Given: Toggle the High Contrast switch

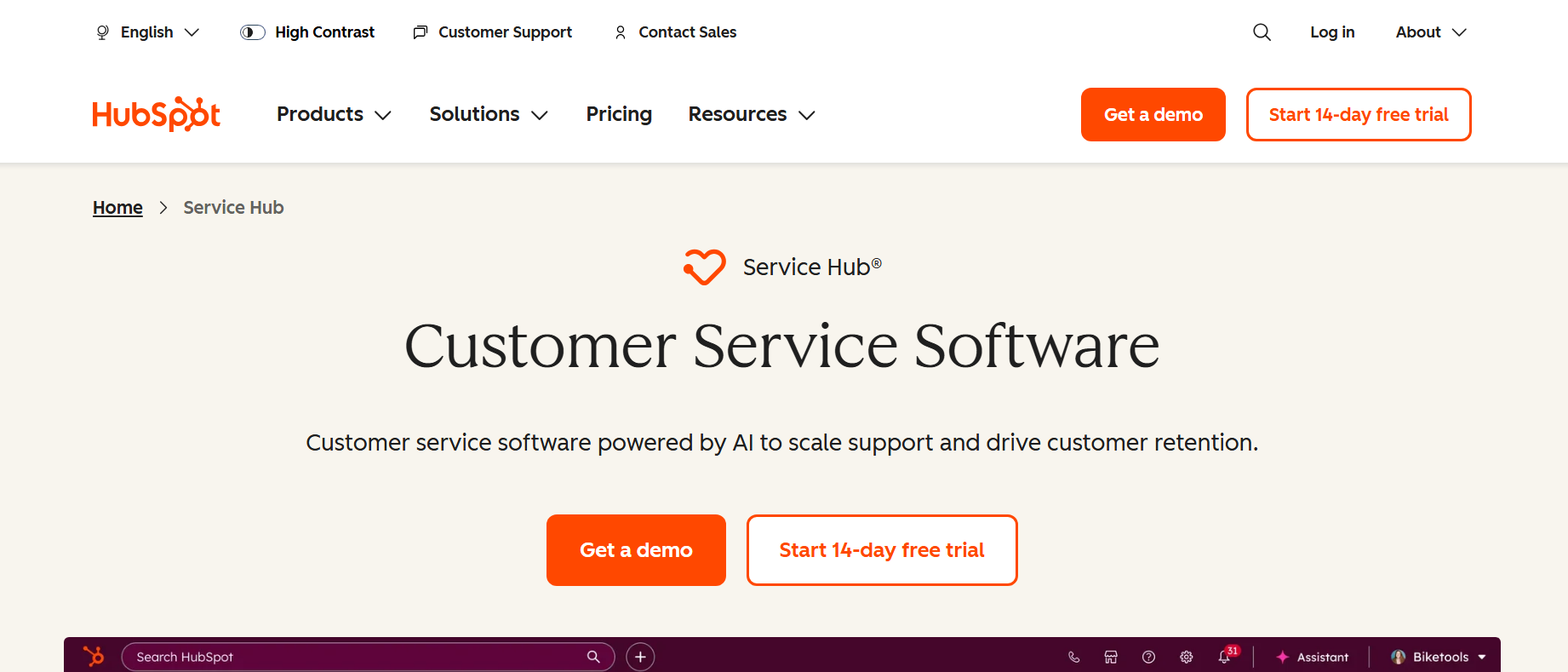Looking at the screenshot, I should (x=253, y=32).
